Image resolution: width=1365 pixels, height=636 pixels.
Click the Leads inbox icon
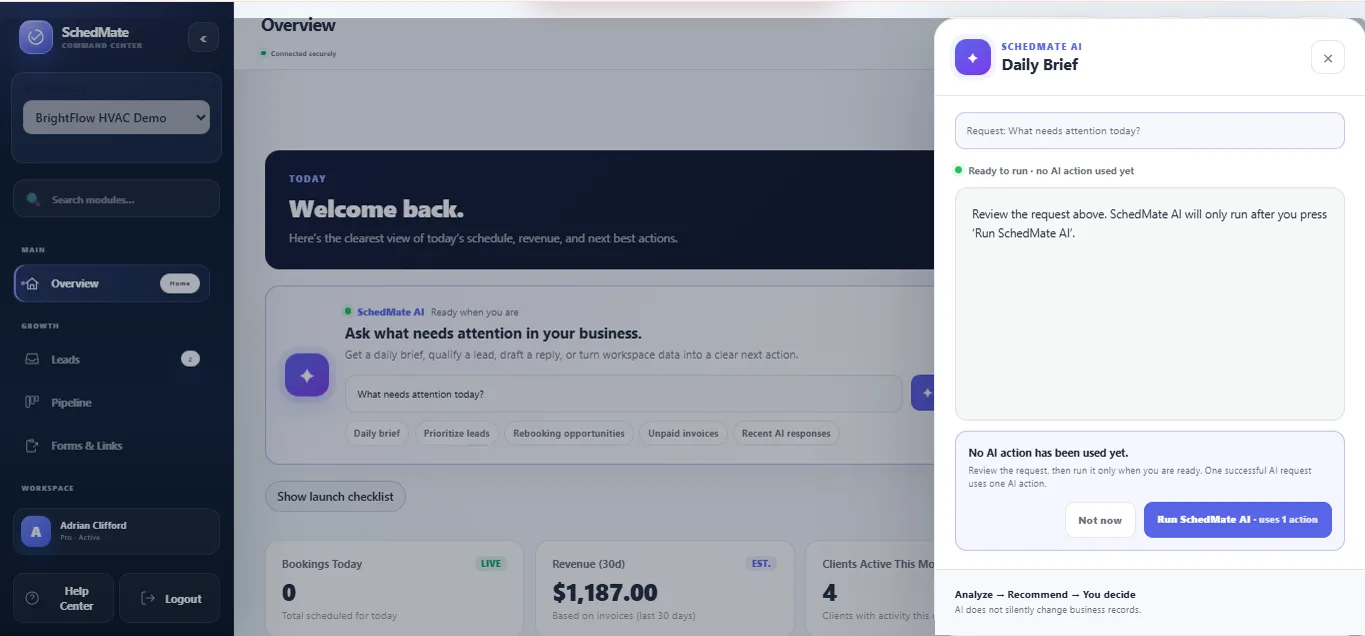coord(32,359)
